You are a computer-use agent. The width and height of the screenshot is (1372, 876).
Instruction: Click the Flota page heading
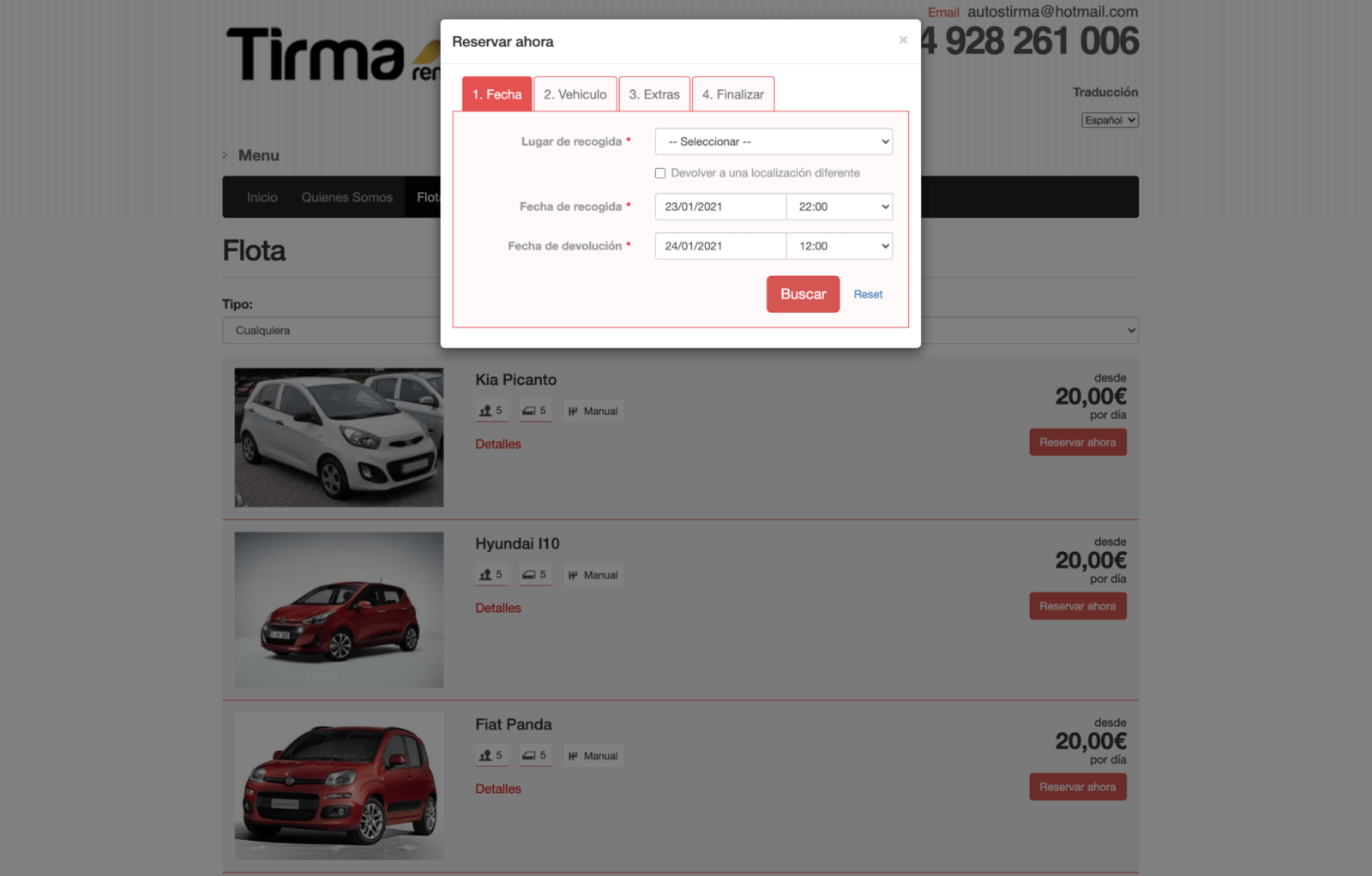254,250
